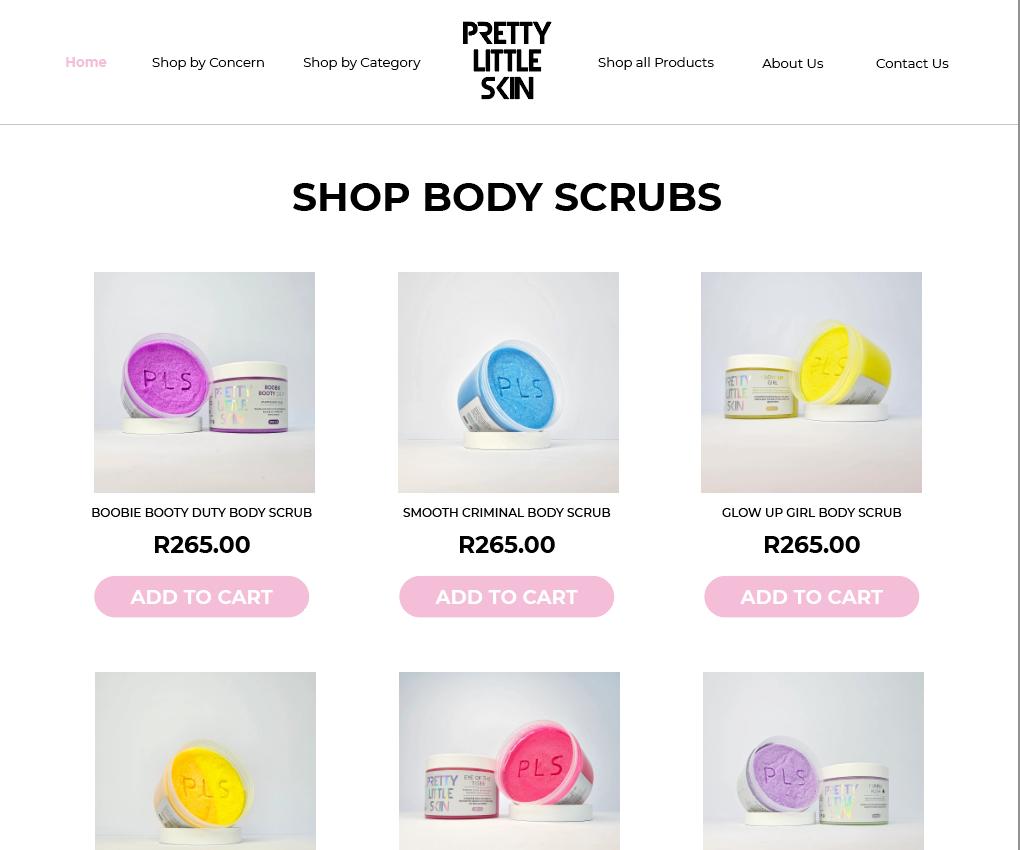This screenshot has height=850, width=1020.
Task: Open the Contact Us page
Action: (912, 63)
